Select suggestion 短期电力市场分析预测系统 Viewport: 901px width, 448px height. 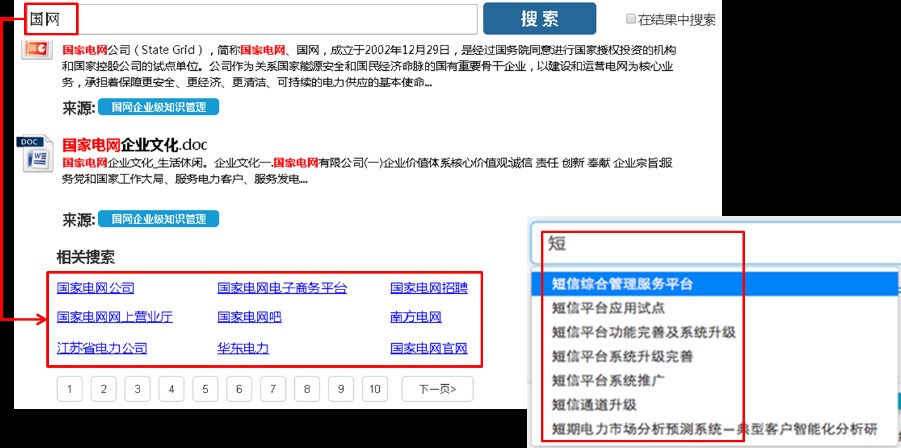click(x=715, y=428)
